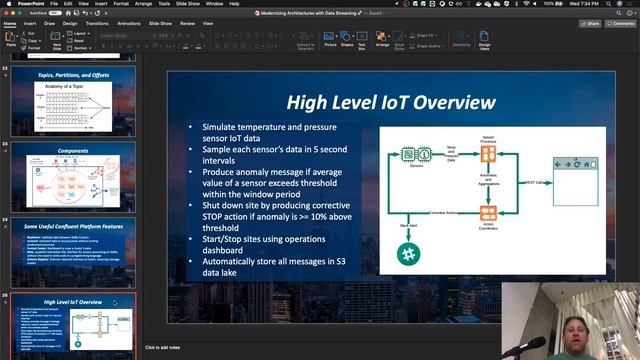Open the Window menu in menu bar
Screen dimensions: 640x360
click(x=214, y=4)
